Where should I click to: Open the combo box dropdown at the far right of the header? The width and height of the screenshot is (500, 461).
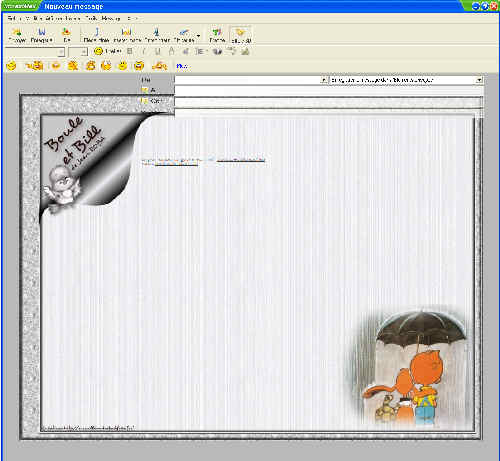(479, 80)
